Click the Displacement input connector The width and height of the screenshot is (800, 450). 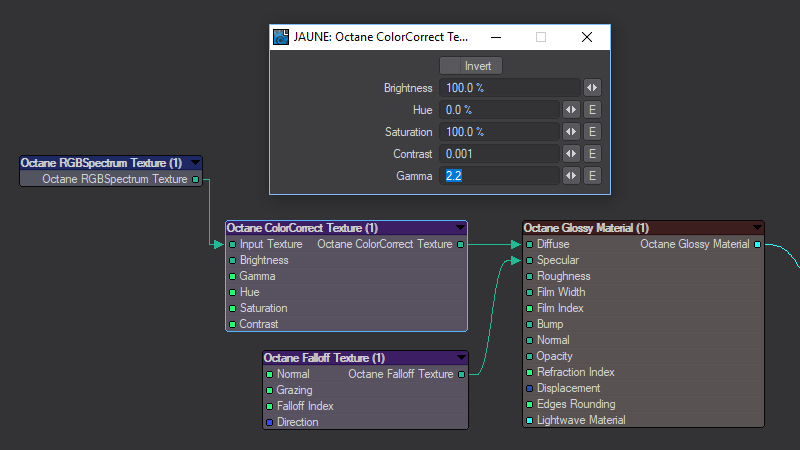[530, 388]
